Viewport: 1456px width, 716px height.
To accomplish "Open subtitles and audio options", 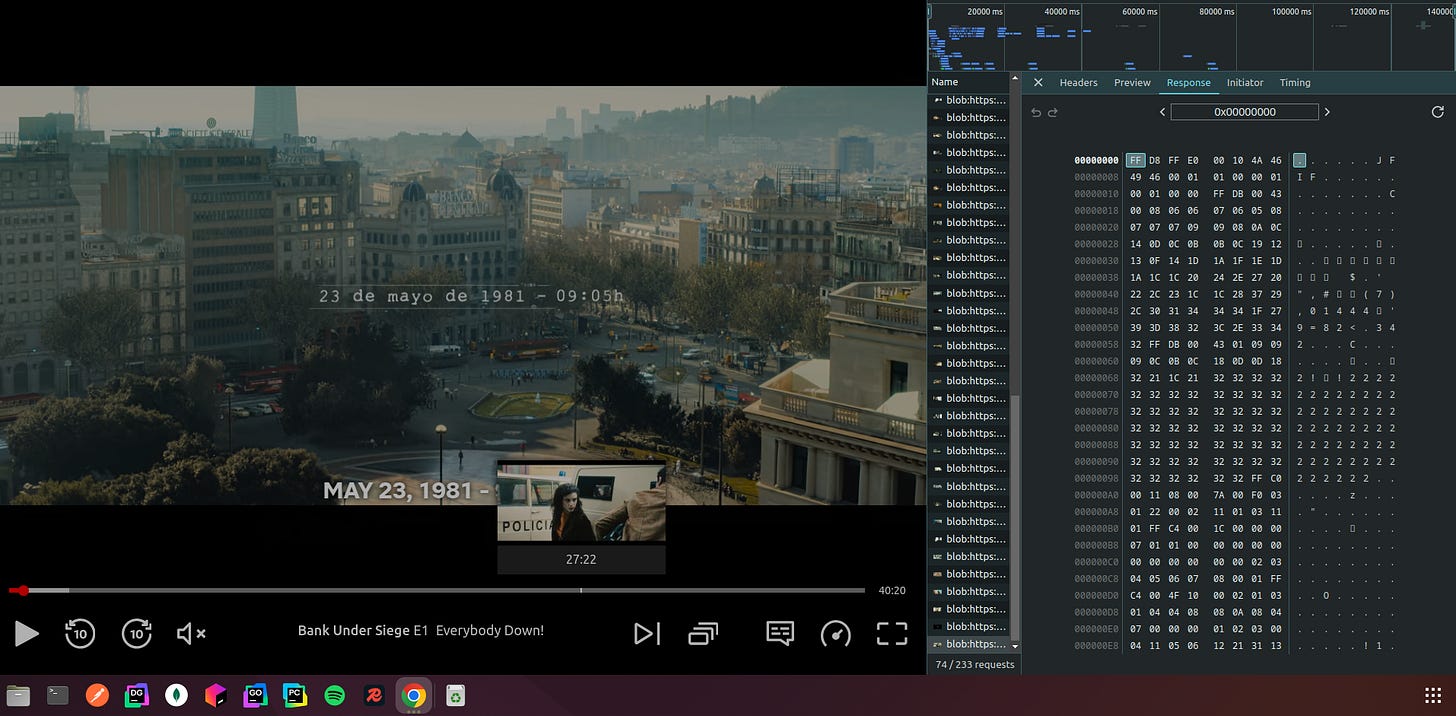I will click(780, 633).
